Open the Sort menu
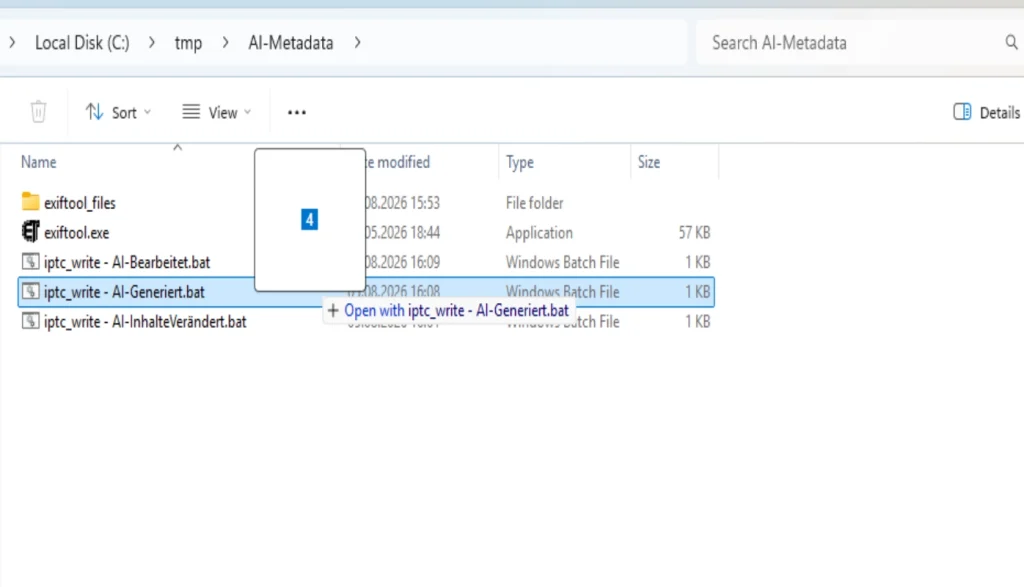 point(118,112)
